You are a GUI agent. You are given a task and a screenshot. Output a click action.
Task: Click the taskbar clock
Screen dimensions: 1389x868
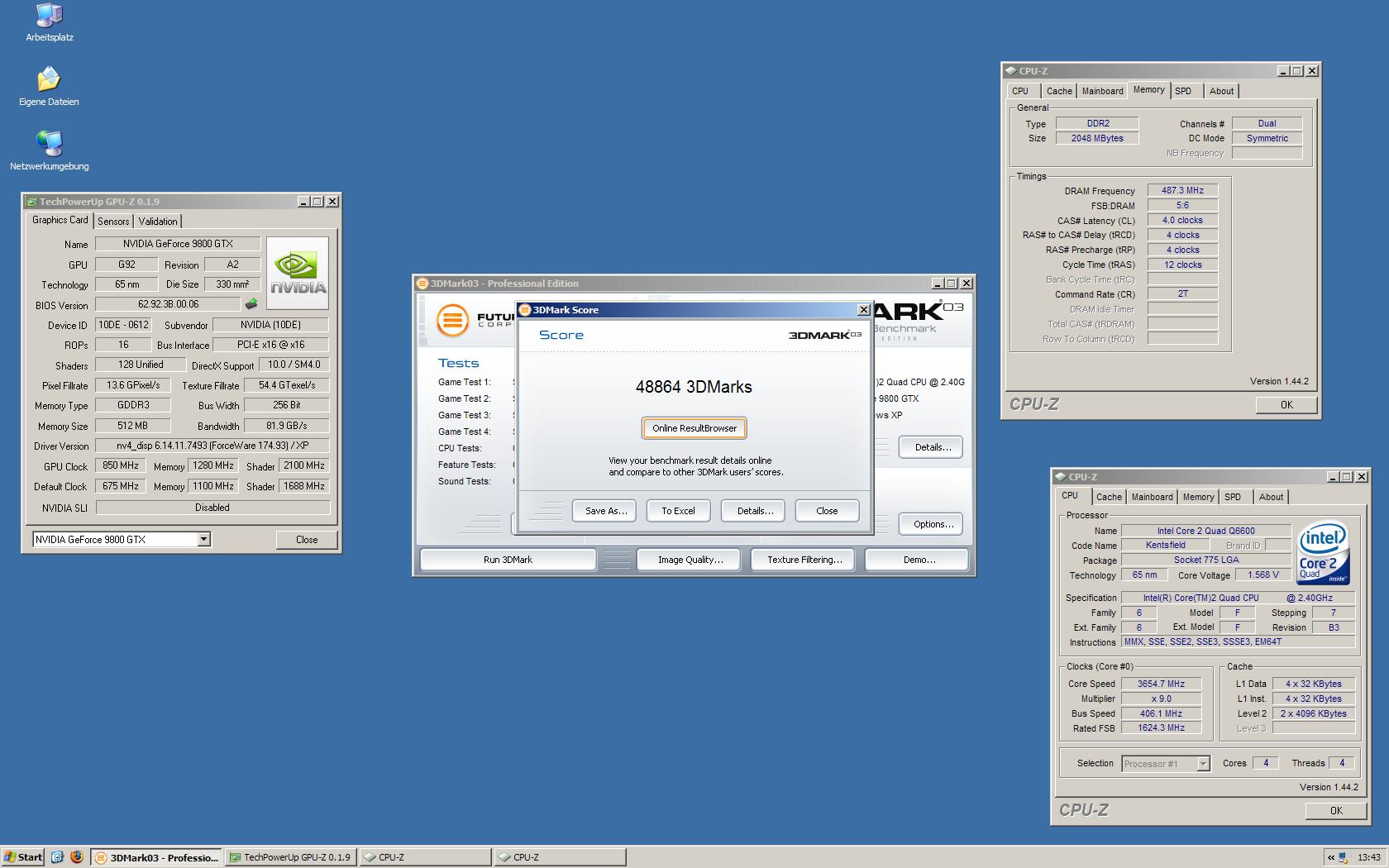click(x=1368, y=857)
